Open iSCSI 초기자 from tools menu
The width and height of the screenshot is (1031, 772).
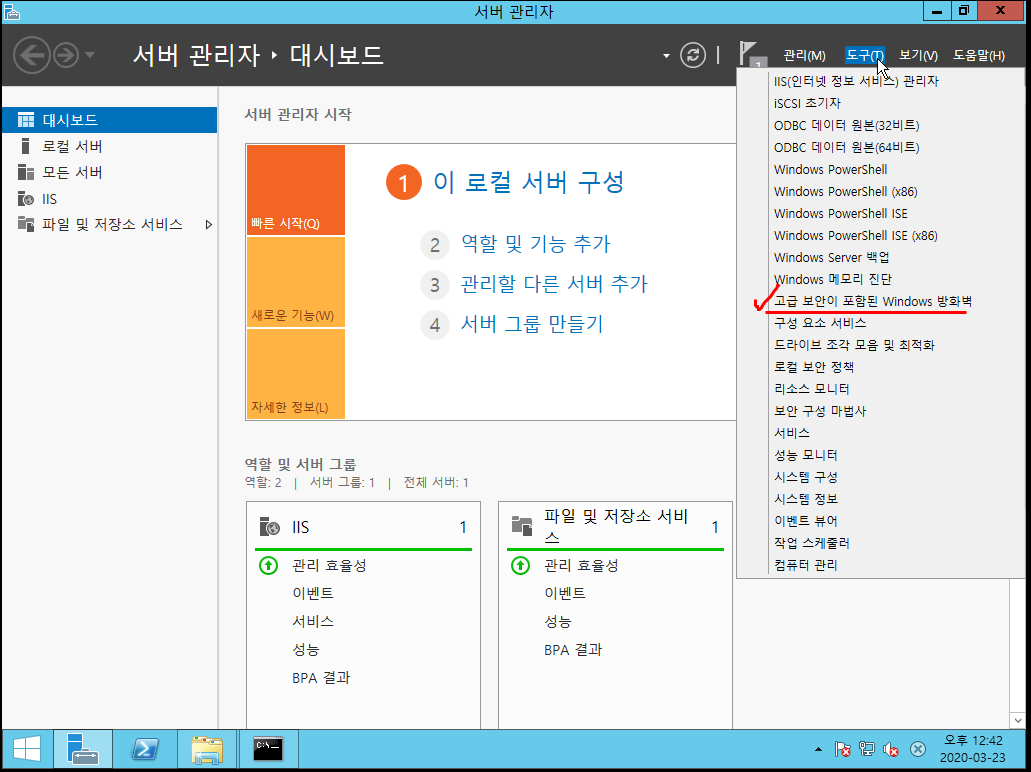[807, 103]
